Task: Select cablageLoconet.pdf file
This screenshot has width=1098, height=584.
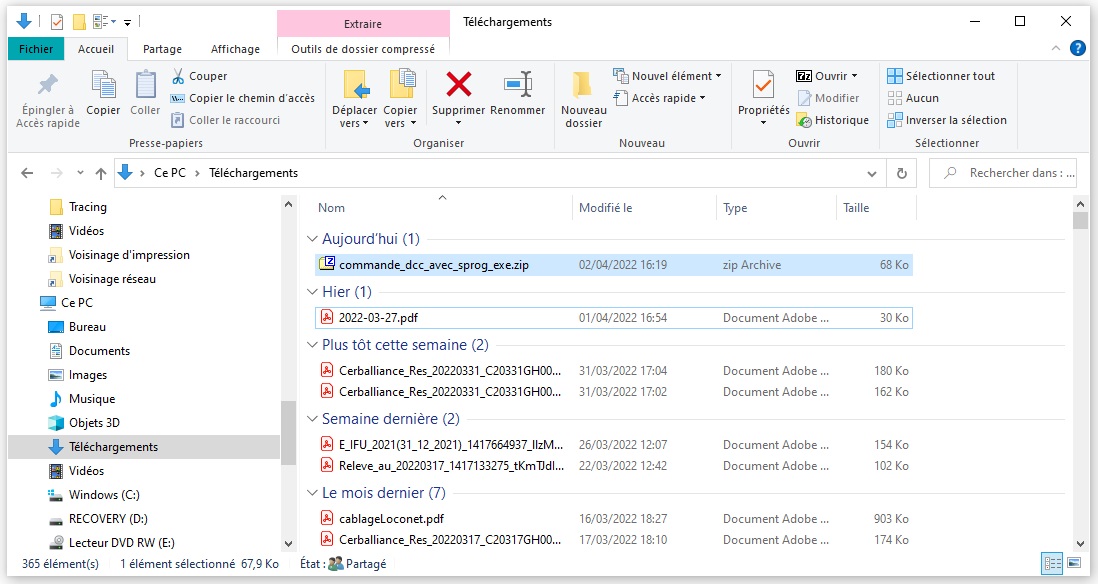Action: [x=613, y=519]
